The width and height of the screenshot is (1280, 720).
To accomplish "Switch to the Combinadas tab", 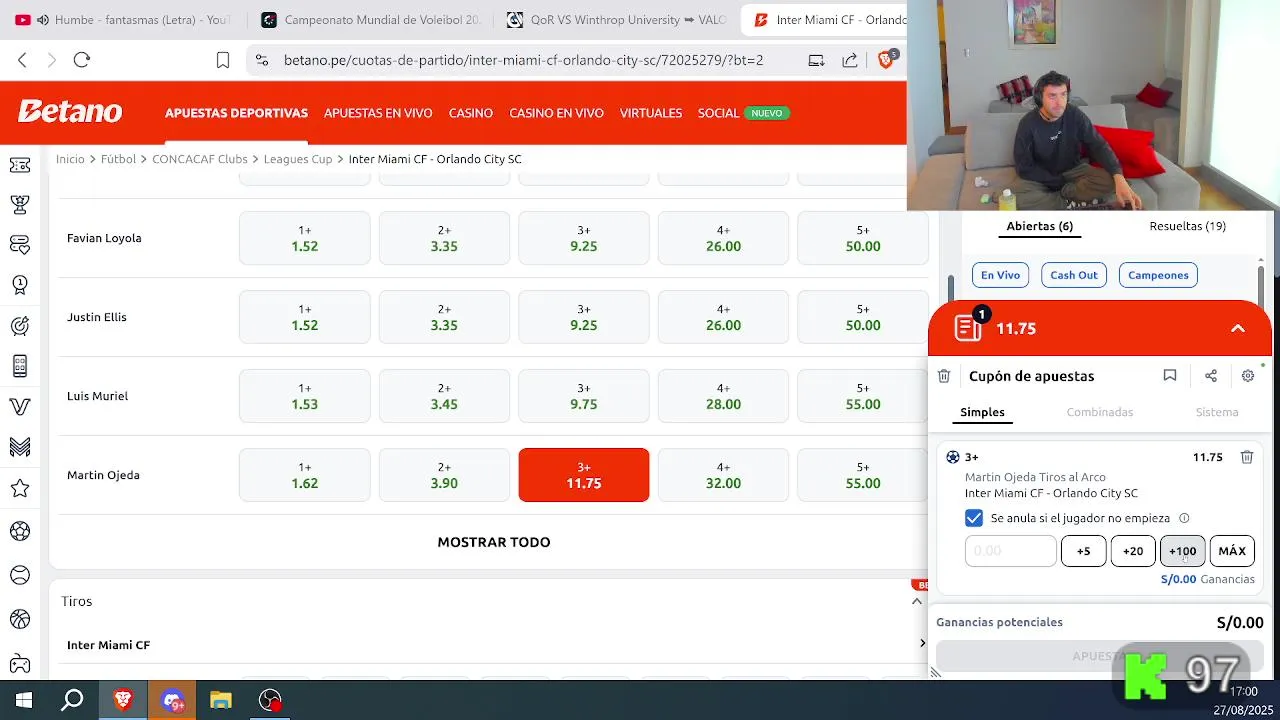I will click(x=1100, y=412).
